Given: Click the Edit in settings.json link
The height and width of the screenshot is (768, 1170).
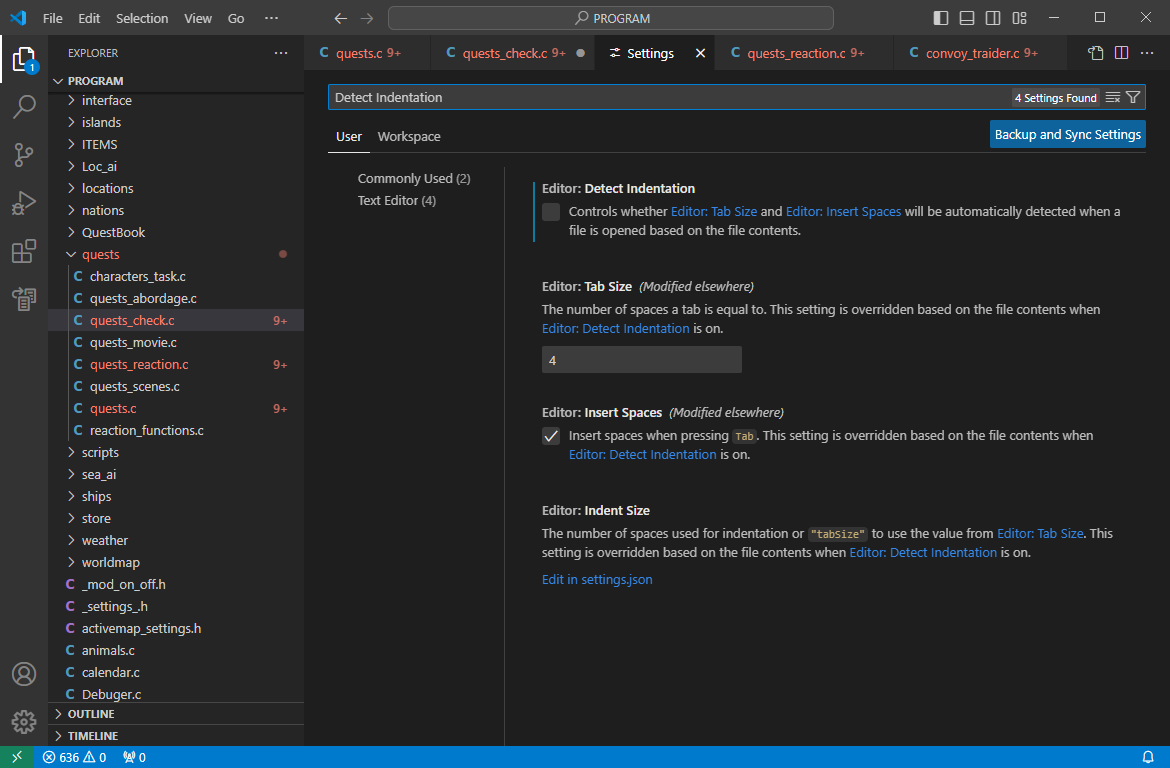Looking at the screenshot, I should pyautogui.click(x=597, y=579).
